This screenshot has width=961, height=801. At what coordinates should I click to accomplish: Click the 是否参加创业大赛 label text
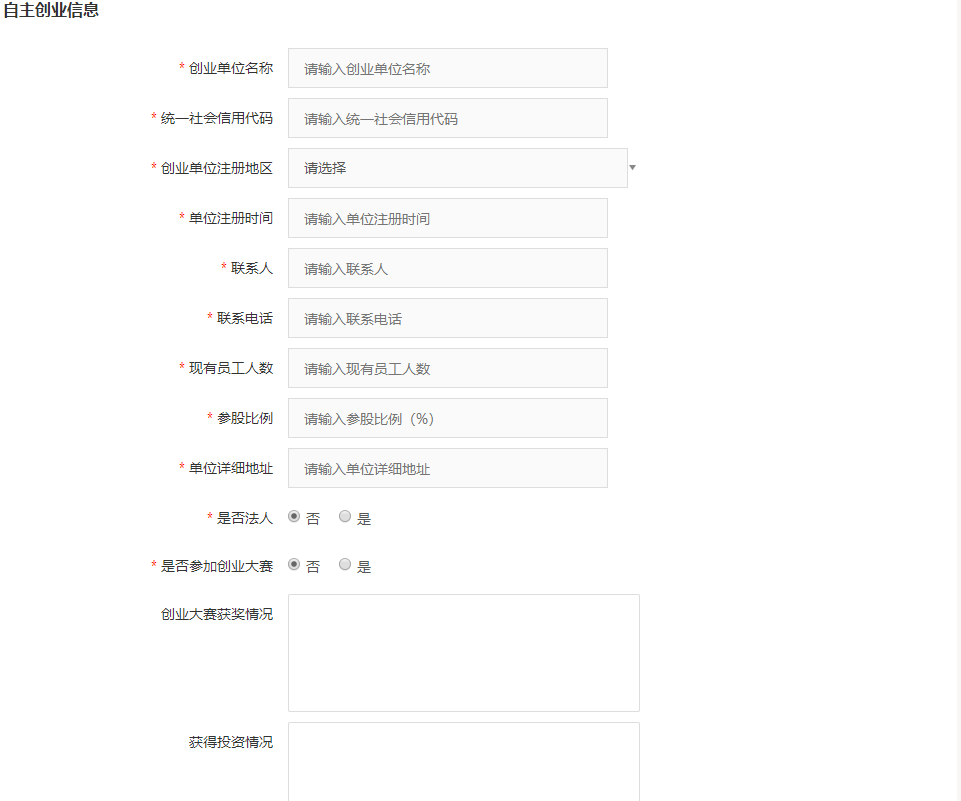[x=216, y=566]
